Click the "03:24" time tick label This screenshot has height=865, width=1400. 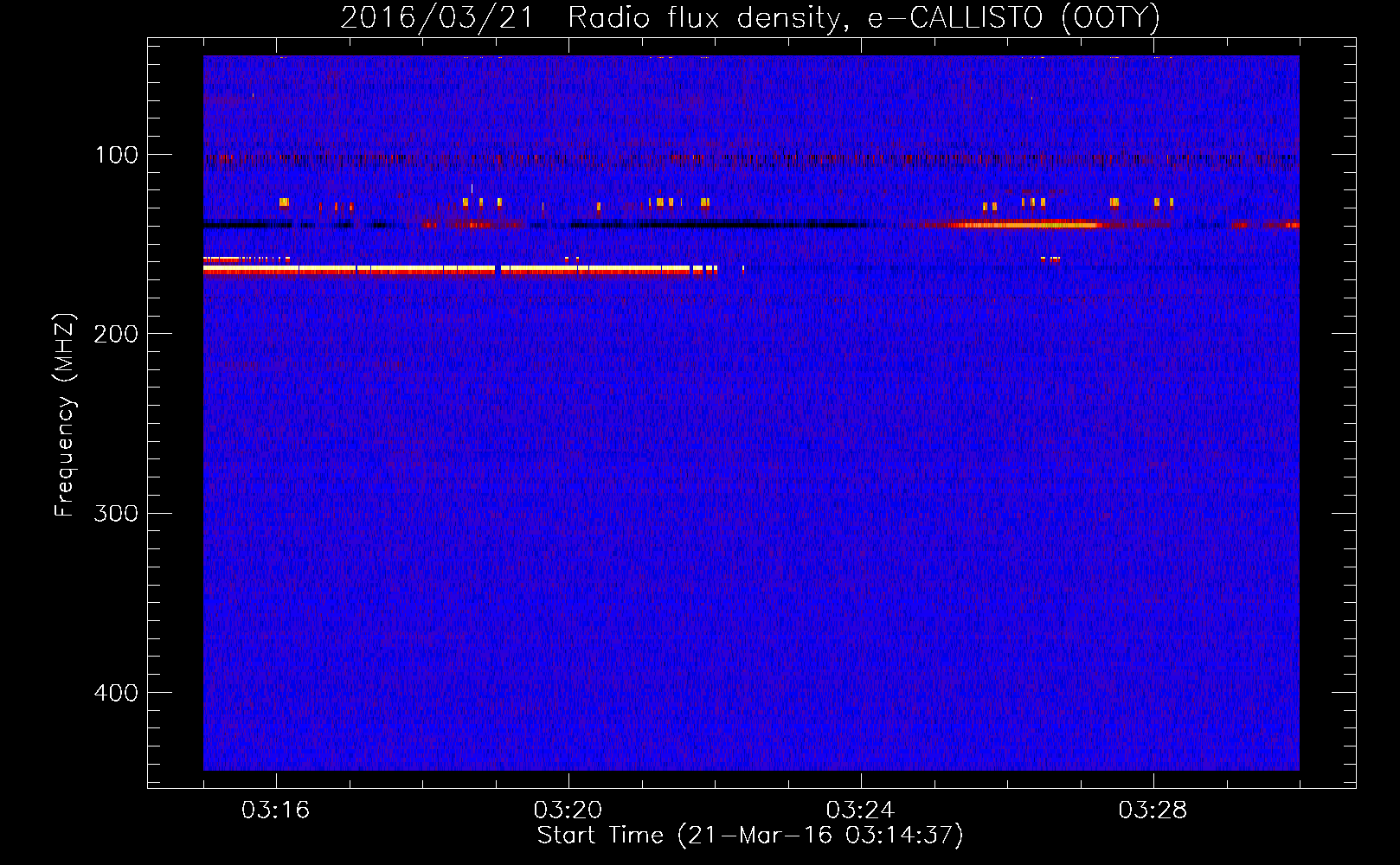(x=860, y=811)
